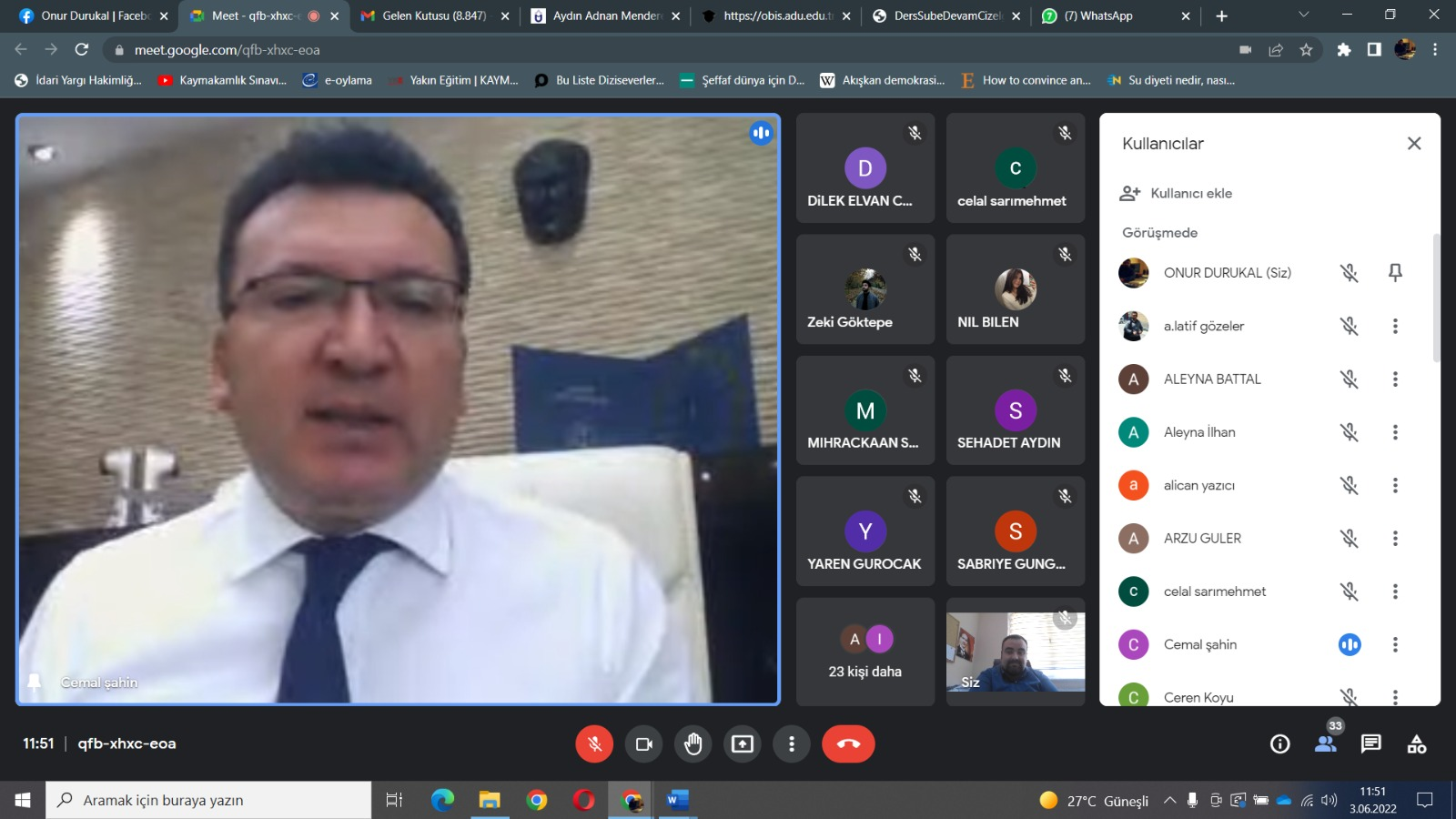
Task: Open the activities icon
Action: (1416, 744)
